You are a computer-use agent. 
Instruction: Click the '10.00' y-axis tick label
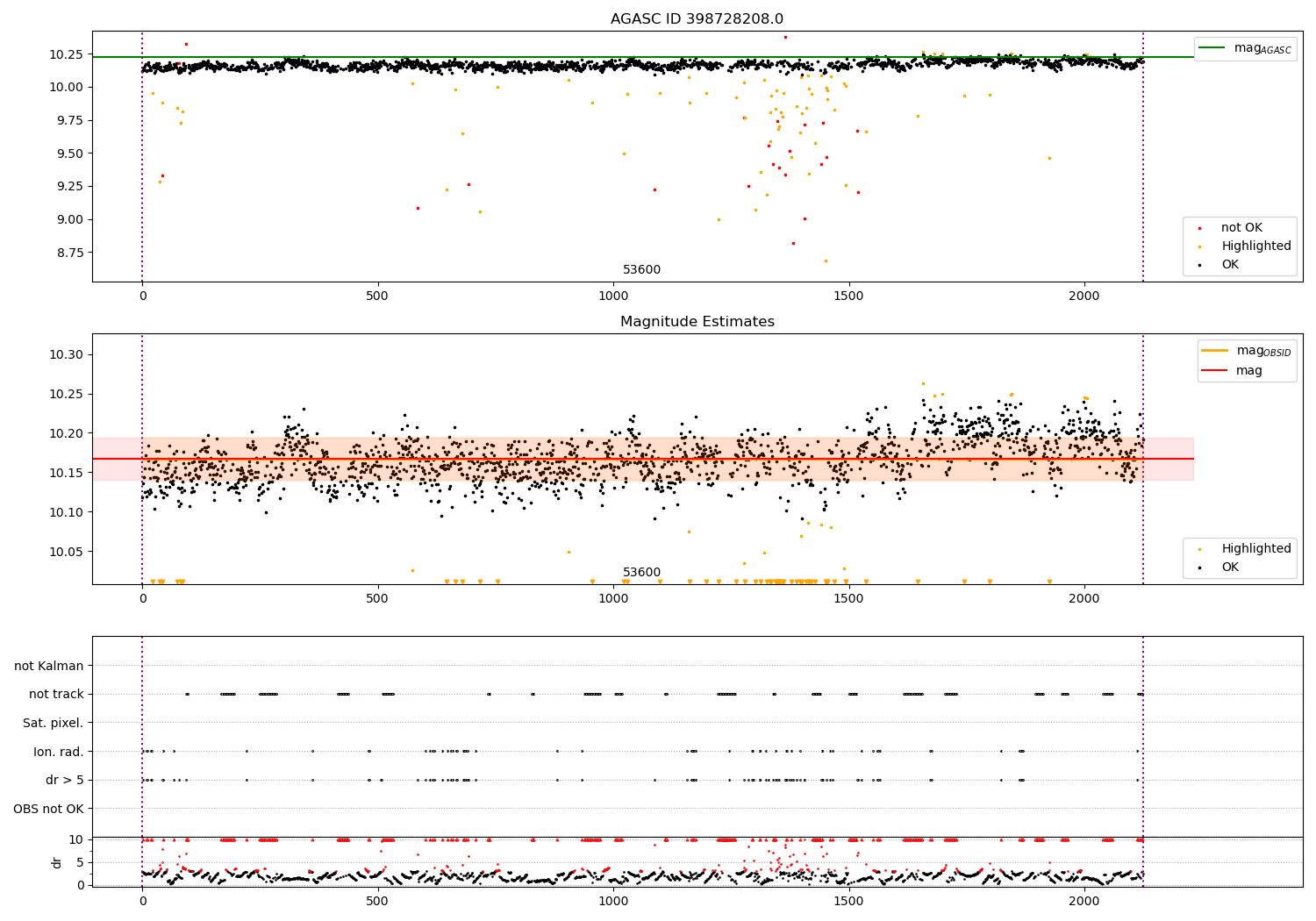[x=67, y=87]
